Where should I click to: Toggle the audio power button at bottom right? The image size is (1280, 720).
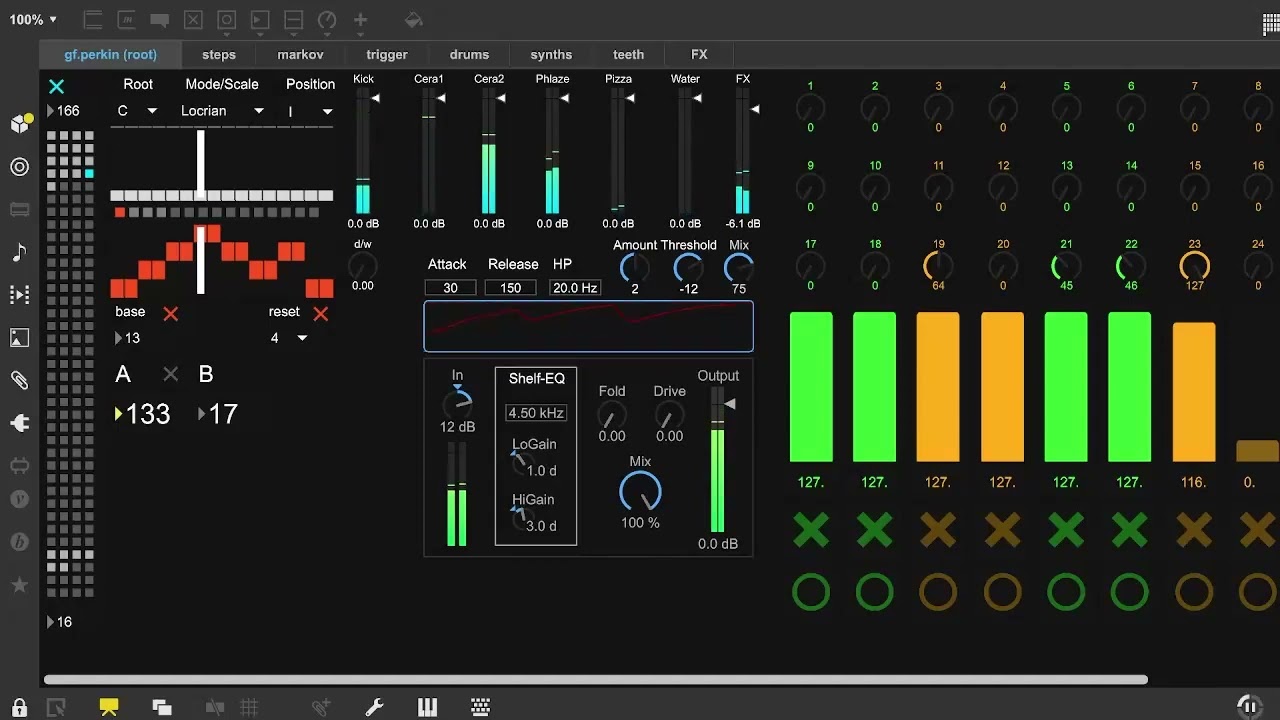point(1249,706)
